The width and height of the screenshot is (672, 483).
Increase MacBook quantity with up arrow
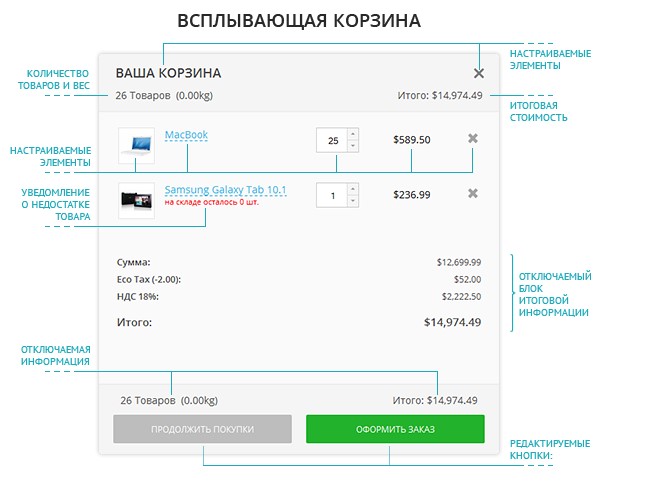click(353, 133)
